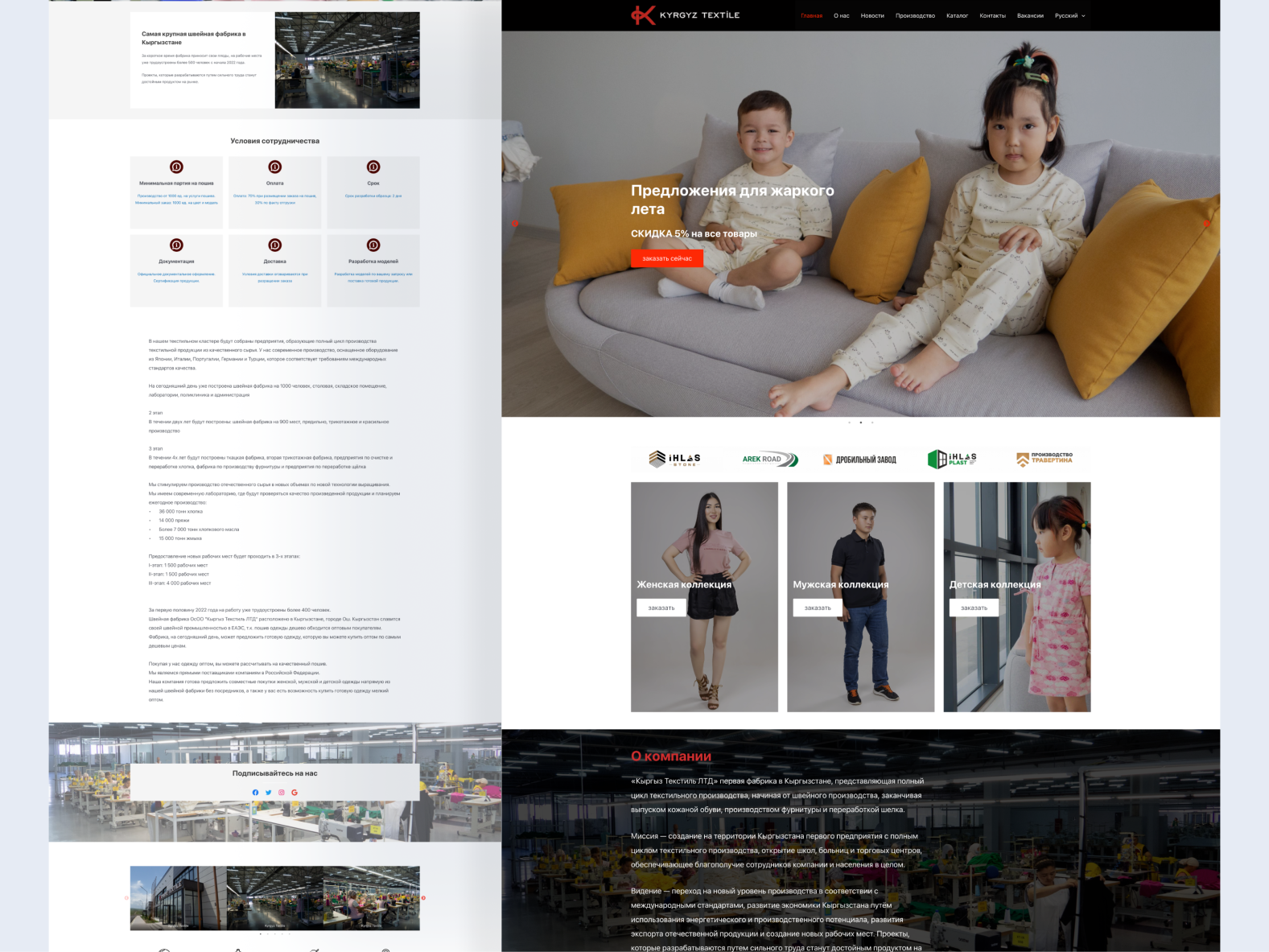The image size is (1269, 952).
Task: Open the Каталог menu item
Action: (957, 16)
